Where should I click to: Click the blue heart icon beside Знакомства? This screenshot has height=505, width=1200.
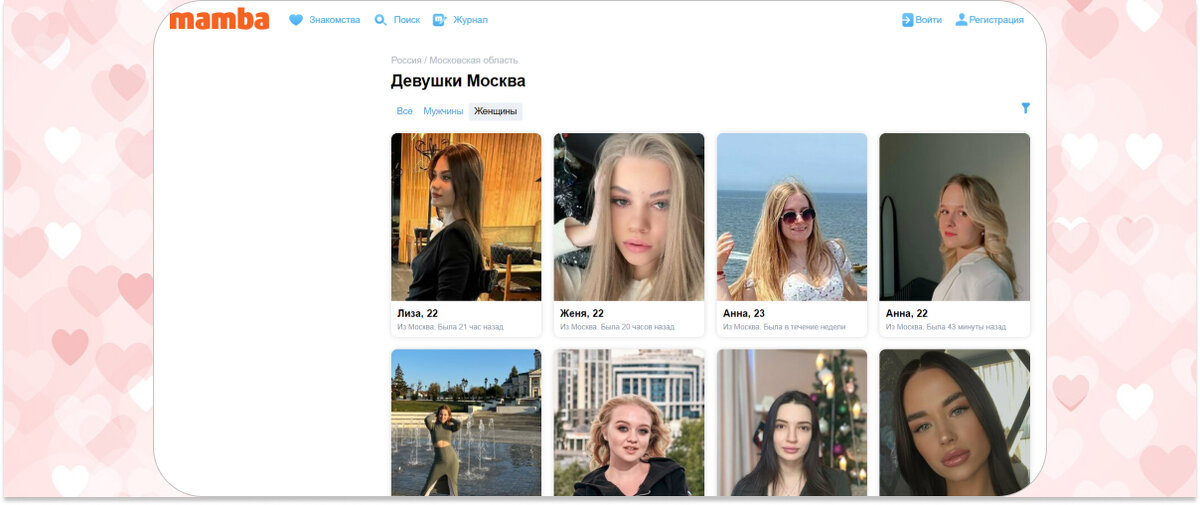coord(296,20)
